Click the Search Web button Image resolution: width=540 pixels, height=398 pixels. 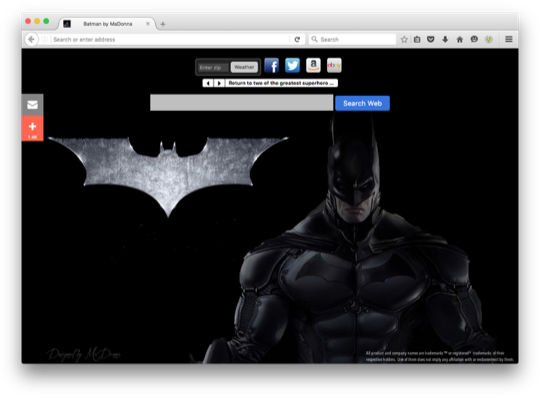(362, 103)
